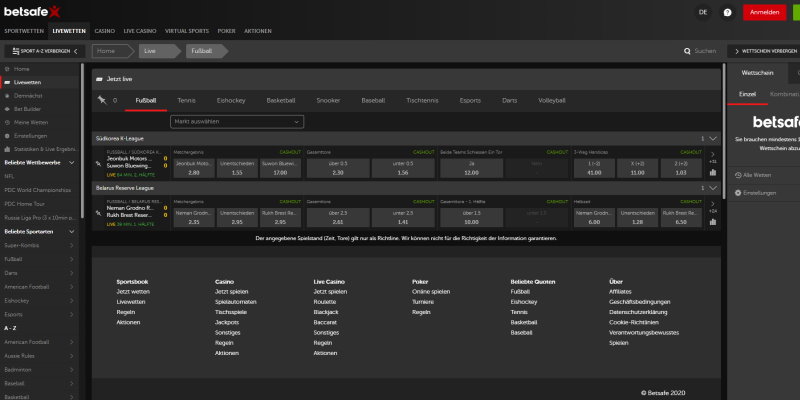Bet on Unentschieden at 2.95
This screenshot has height=400, width=800.
[x=237, y=217]
